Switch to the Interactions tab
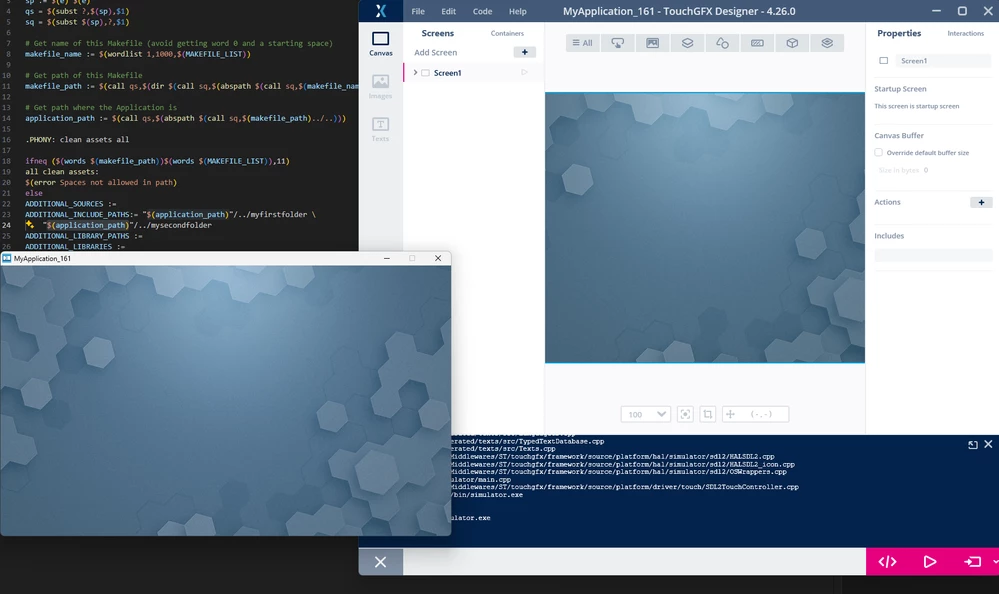Screen dimensions: 999x594 click(965, 33)
